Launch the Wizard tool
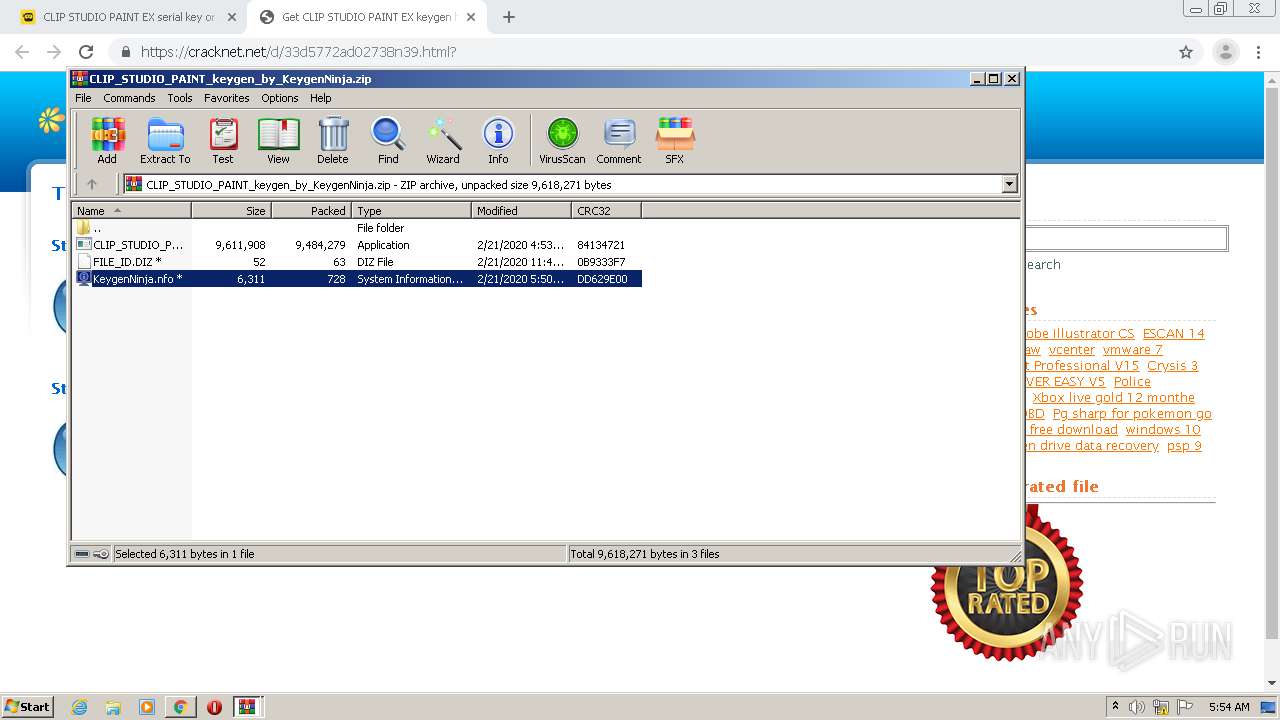The height and width of the screenshot is (720, 1280). coord(443,140)
